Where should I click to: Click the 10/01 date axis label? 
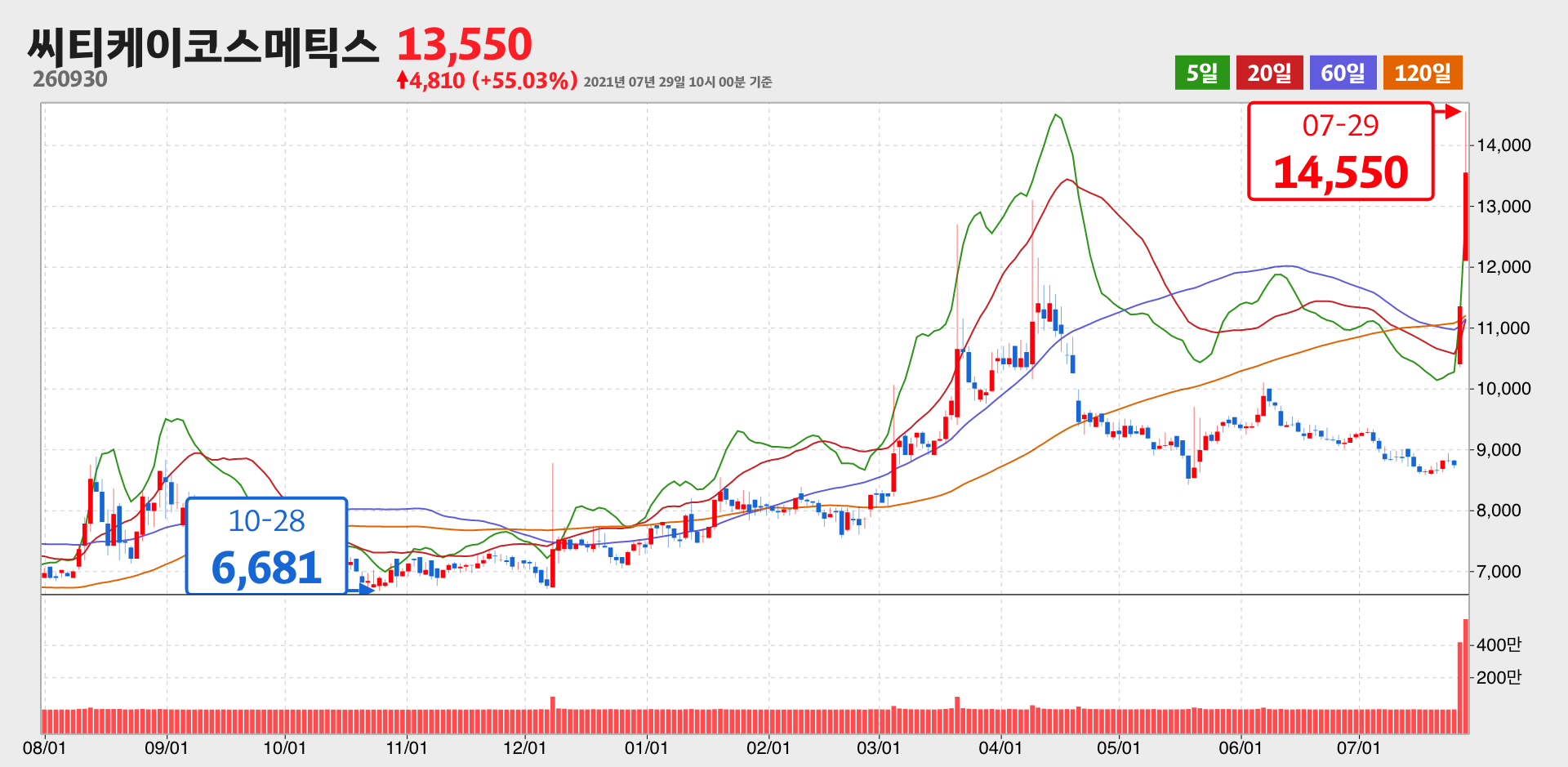[x=284, y=748]
